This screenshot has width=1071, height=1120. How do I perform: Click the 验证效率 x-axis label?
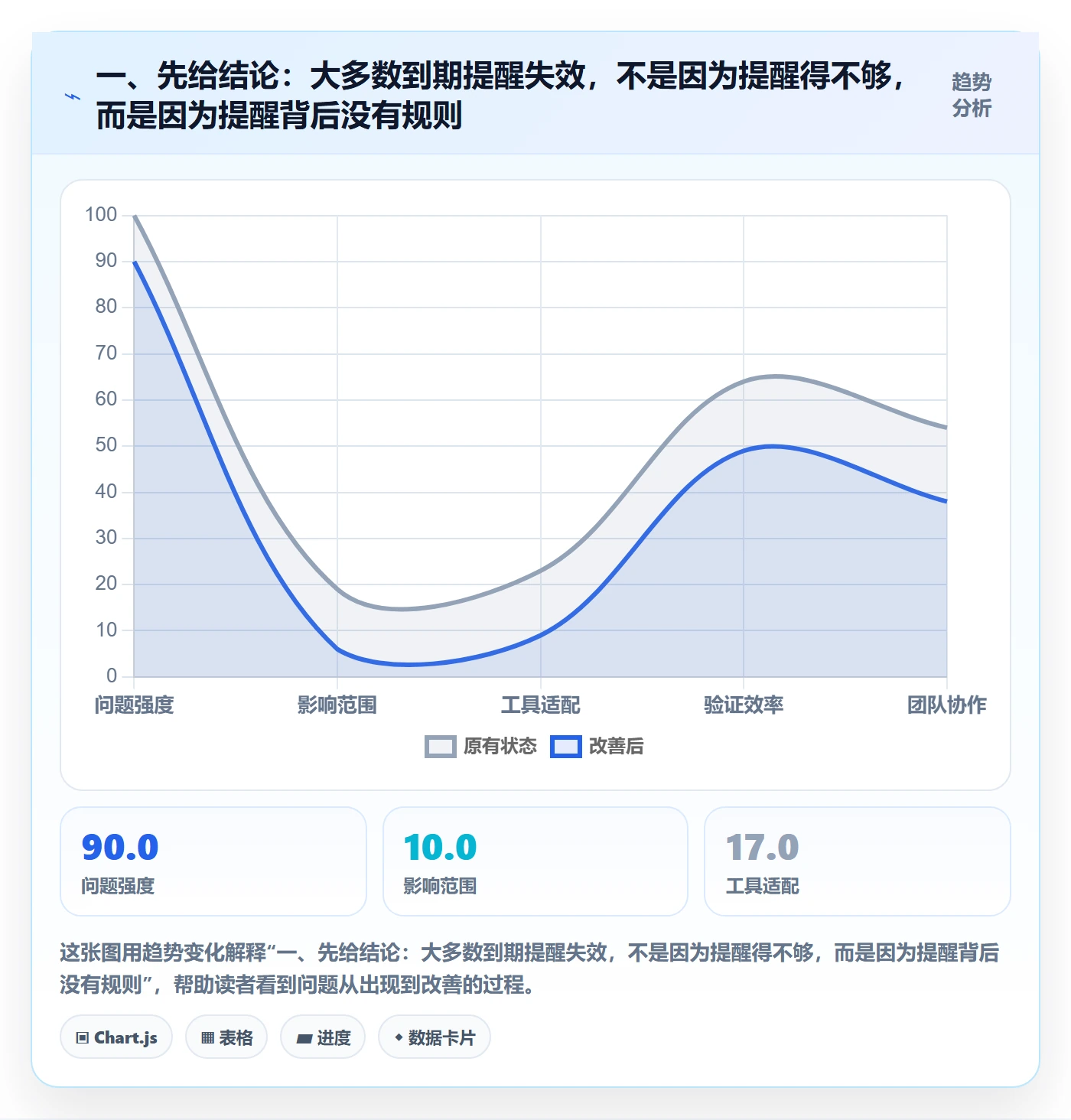coord(744,705)
